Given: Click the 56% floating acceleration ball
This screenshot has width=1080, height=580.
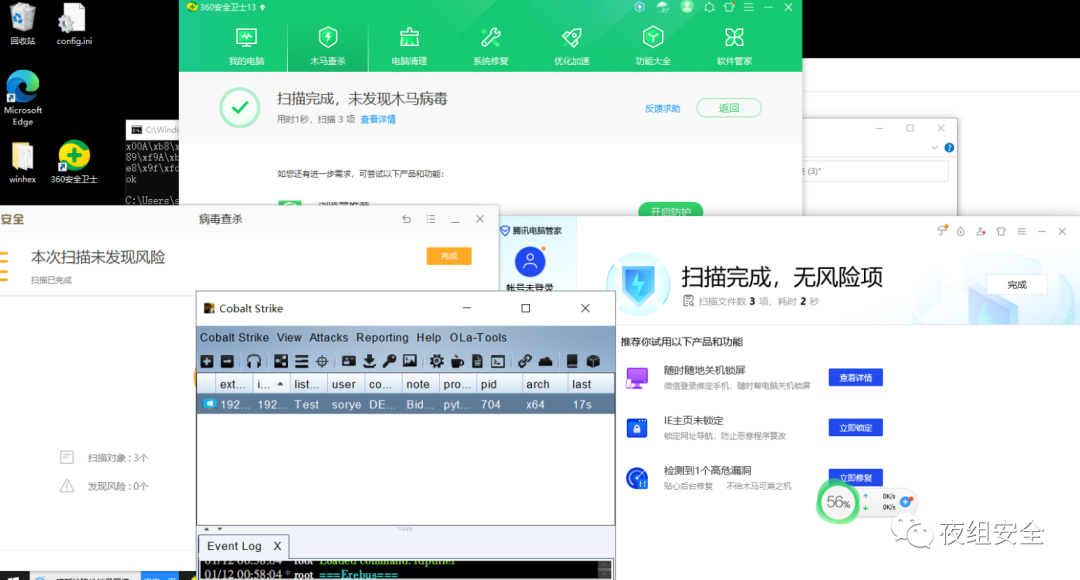Looking at the screenshot, I should tap(838, 502).
